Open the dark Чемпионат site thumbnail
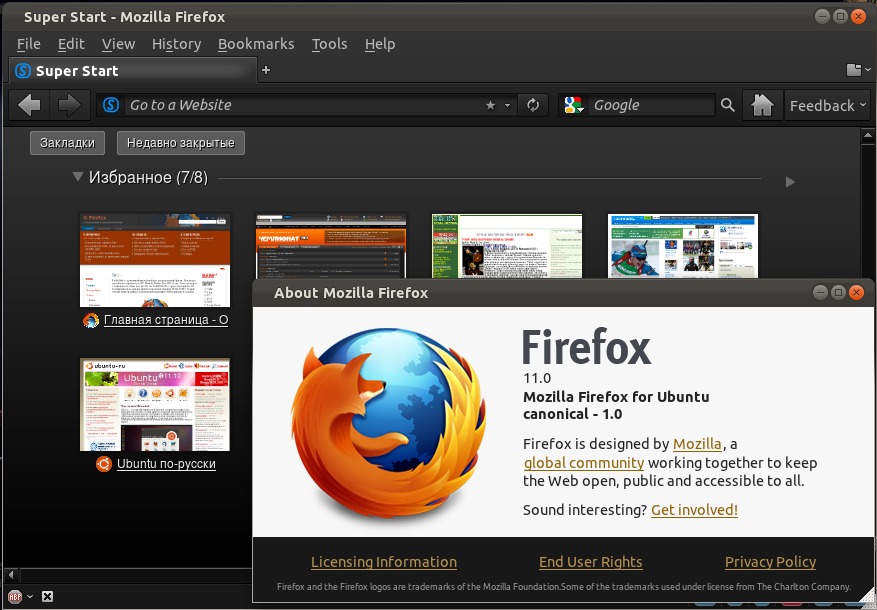Image resolution: width=877 pixels, height=610 pixels. click(x=331, y=246)
